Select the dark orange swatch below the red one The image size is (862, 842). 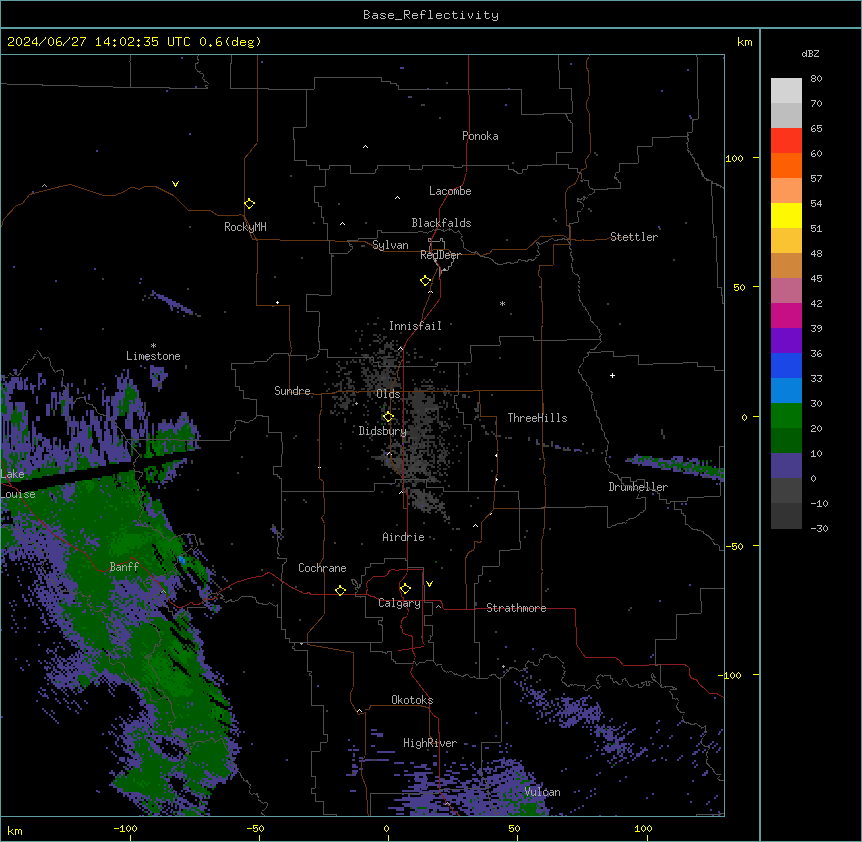[786, 165]
